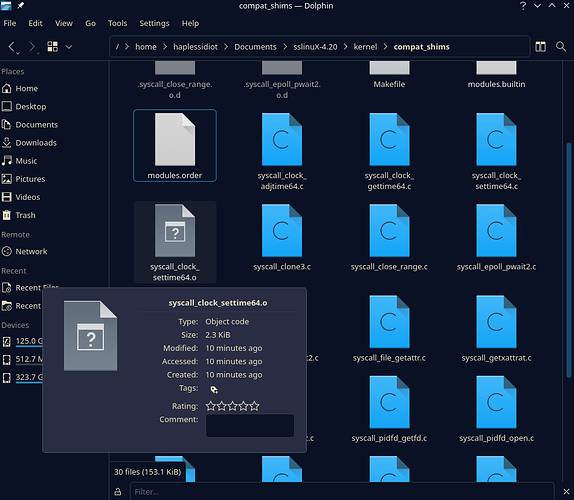Image resolution: width=574 pixels, height=500 pixels.
Task: Open the 125.0 G device entry
Action: point(22,342)
